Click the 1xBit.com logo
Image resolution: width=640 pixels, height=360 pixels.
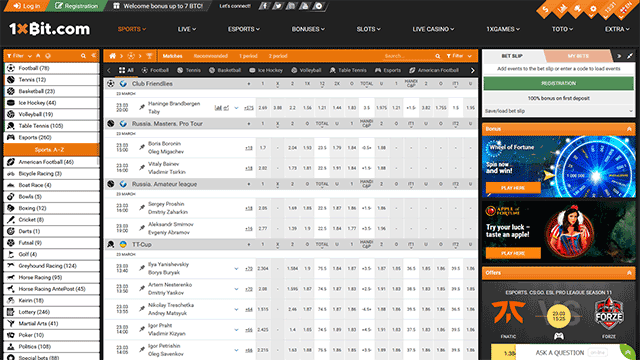click(x=49, y=29)
